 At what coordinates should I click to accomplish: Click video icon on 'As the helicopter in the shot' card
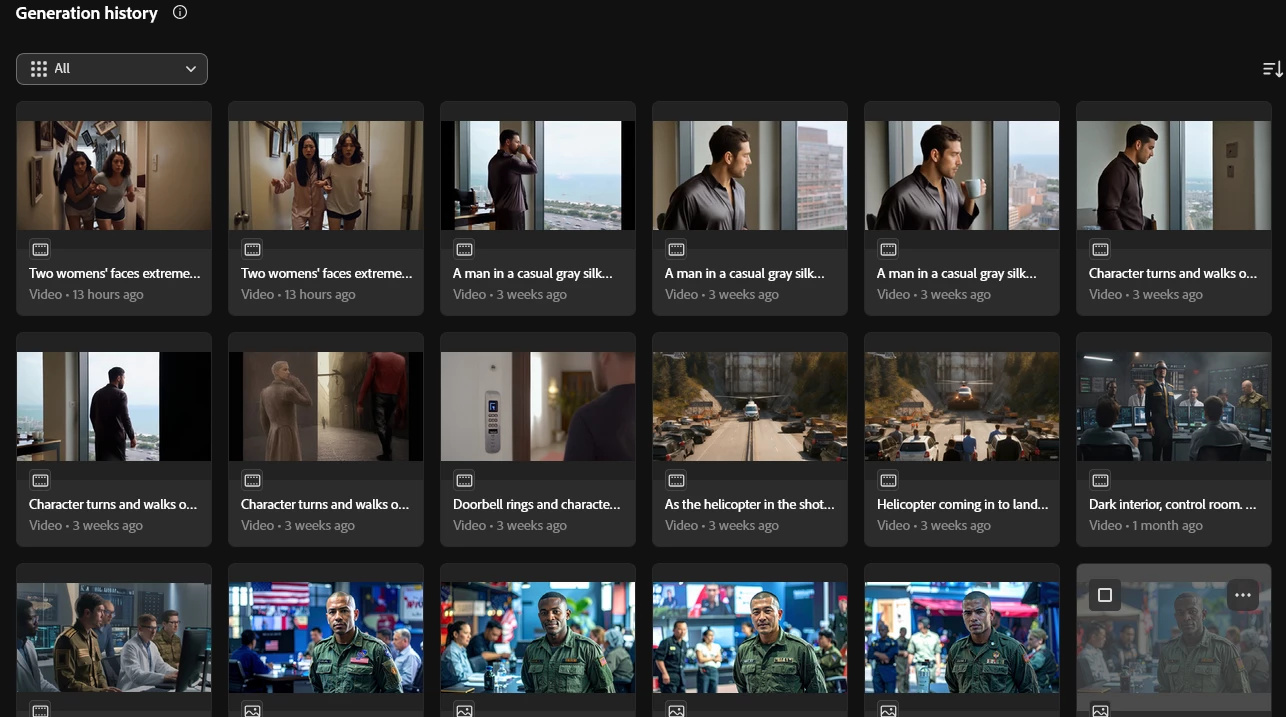tap(676, 480)
